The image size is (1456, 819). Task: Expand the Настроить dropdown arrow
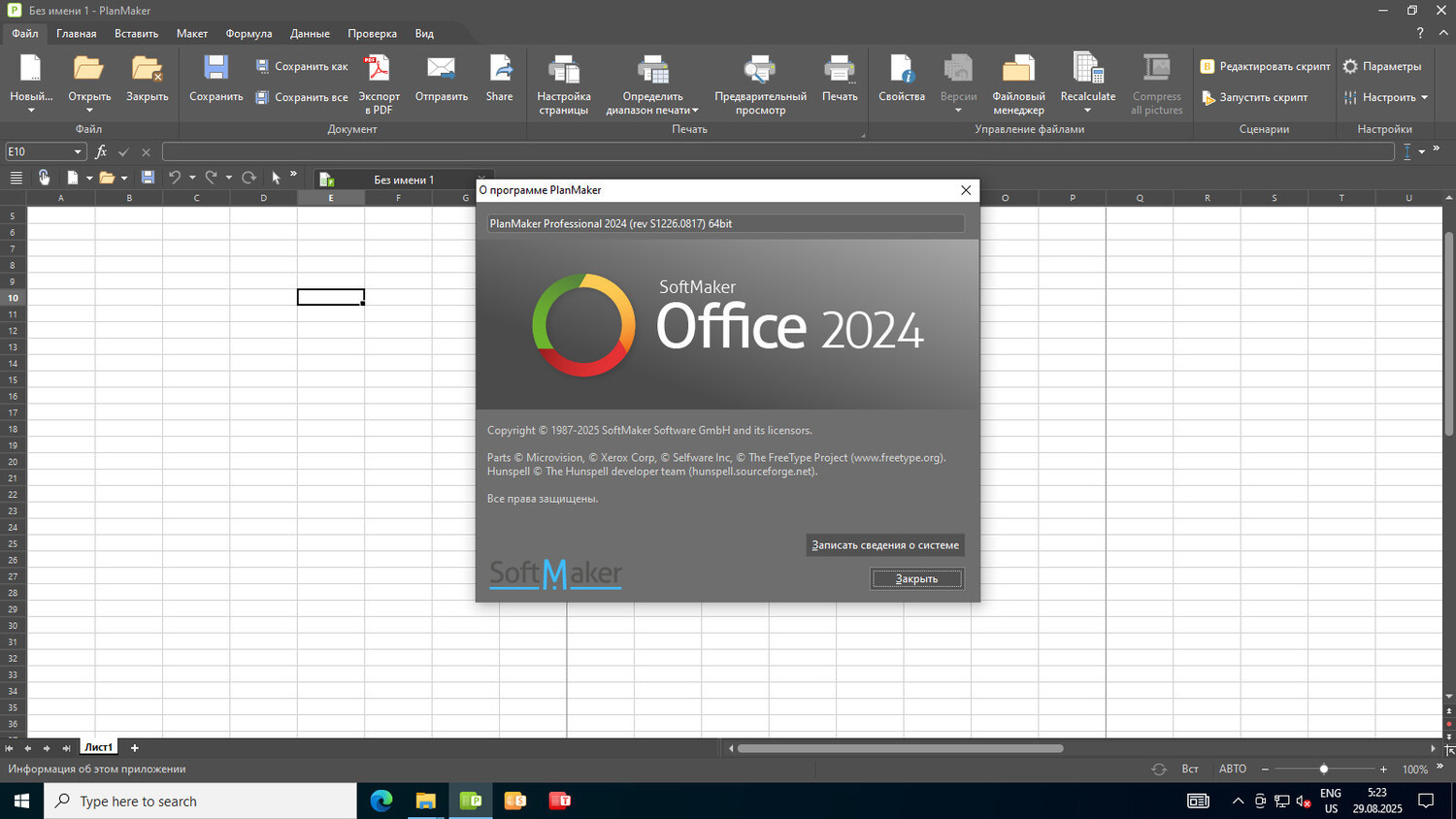click(x=1424, y=98)
